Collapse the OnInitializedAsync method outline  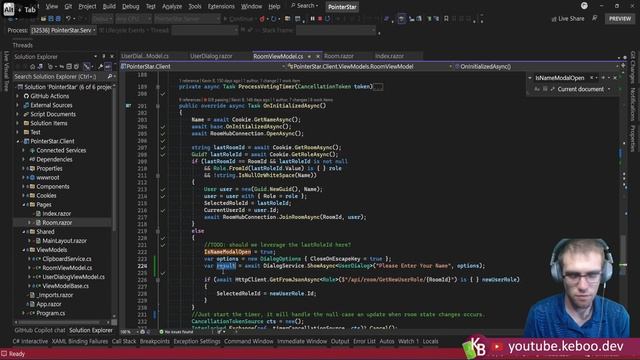pyautogui.click(x=158, y=106)
